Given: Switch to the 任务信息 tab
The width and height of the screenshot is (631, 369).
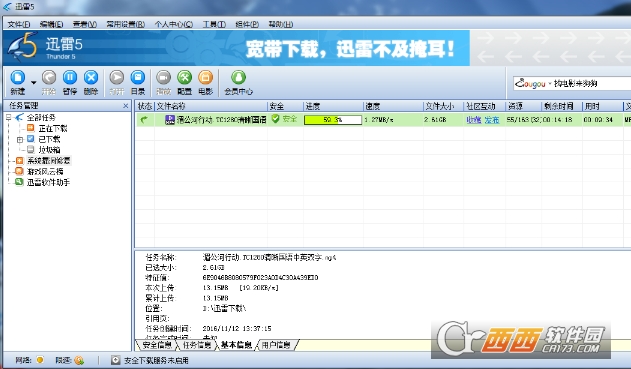Looking at the screenshot, I should (x=196, y=345).
